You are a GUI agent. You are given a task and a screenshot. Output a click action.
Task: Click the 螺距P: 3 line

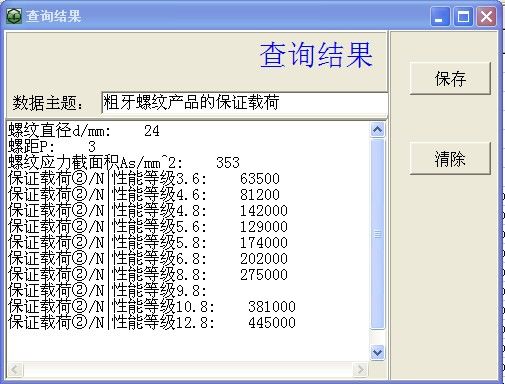pyautogui.click(x=52, y=146)
